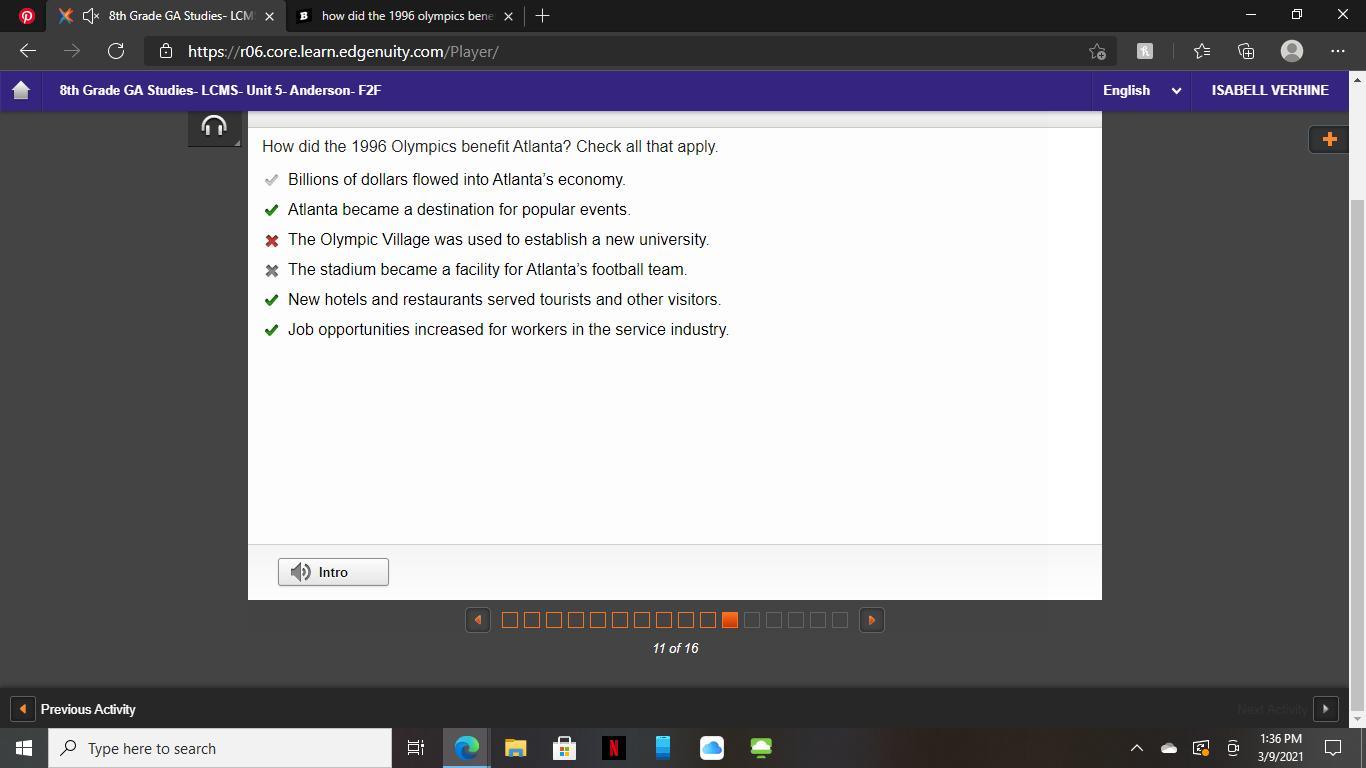Open the iCloud taskbar app
1366x768 pixels.
[711, 748]
